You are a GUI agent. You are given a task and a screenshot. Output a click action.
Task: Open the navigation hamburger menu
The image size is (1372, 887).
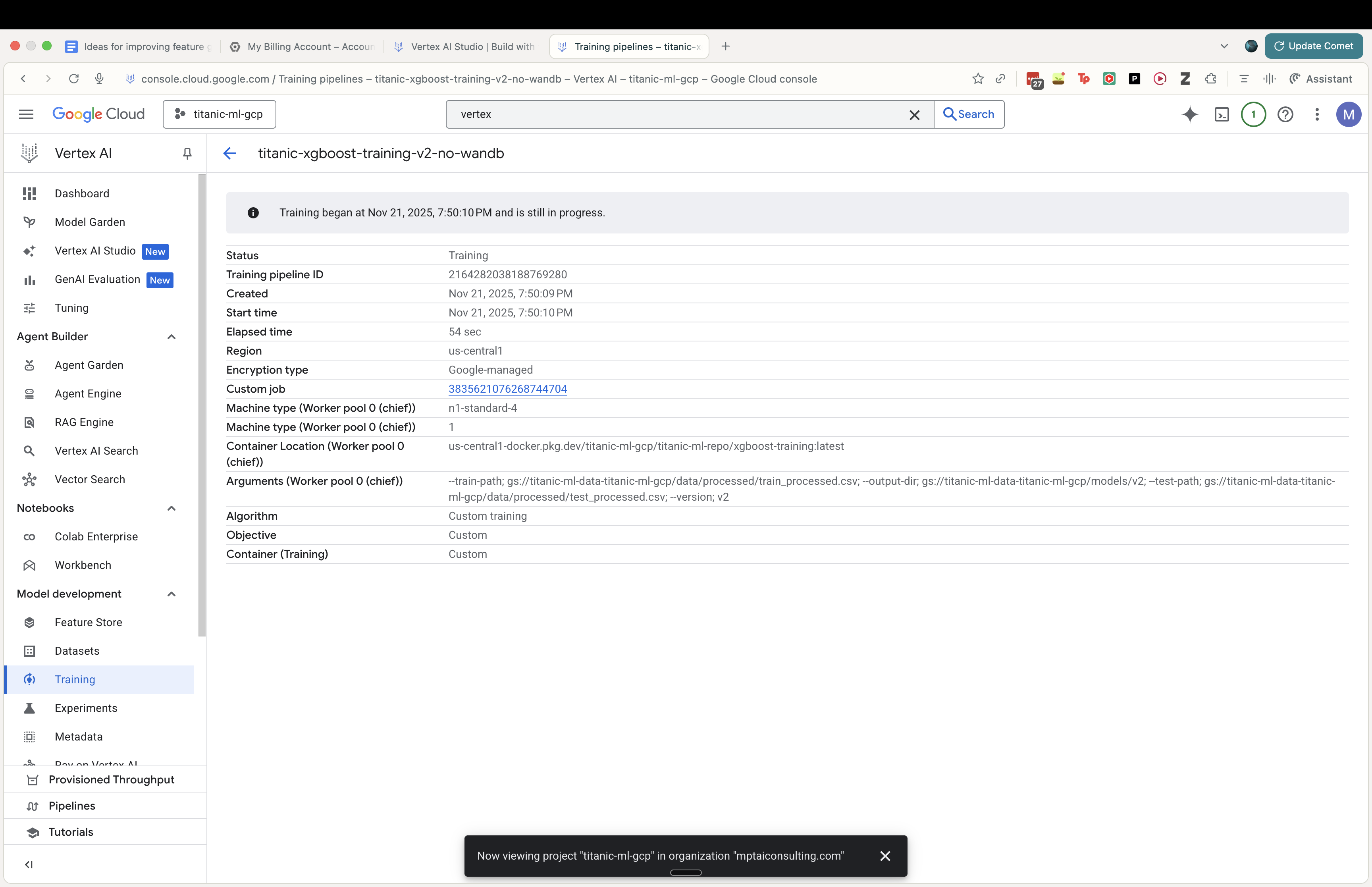pos(25,114)
